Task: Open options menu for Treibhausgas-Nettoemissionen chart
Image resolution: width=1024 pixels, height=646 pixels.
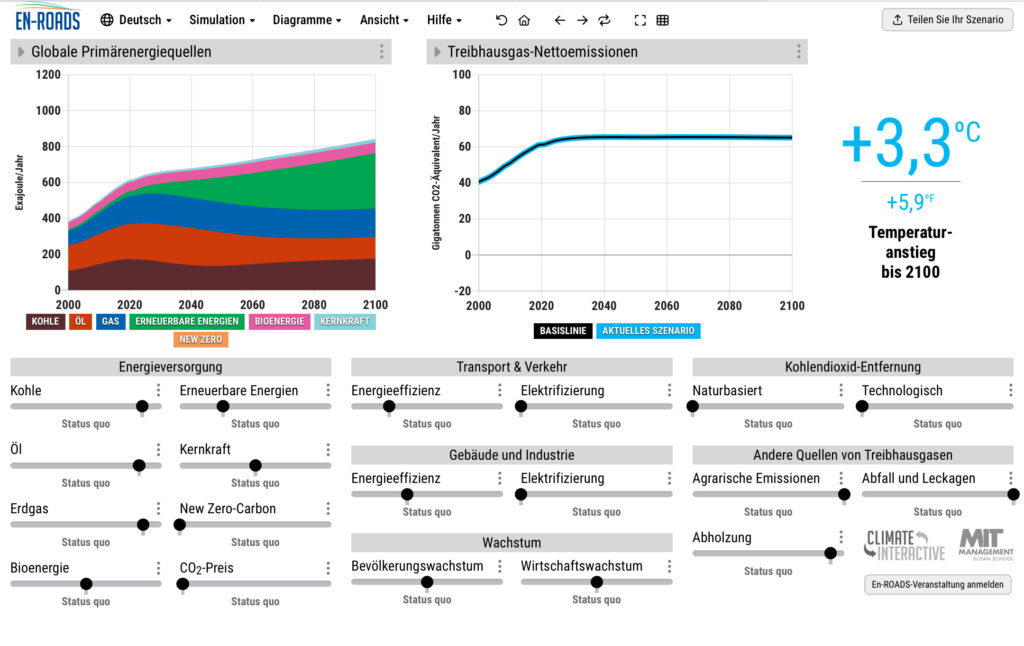Action: pyautogui.click(x=798, y=52)
